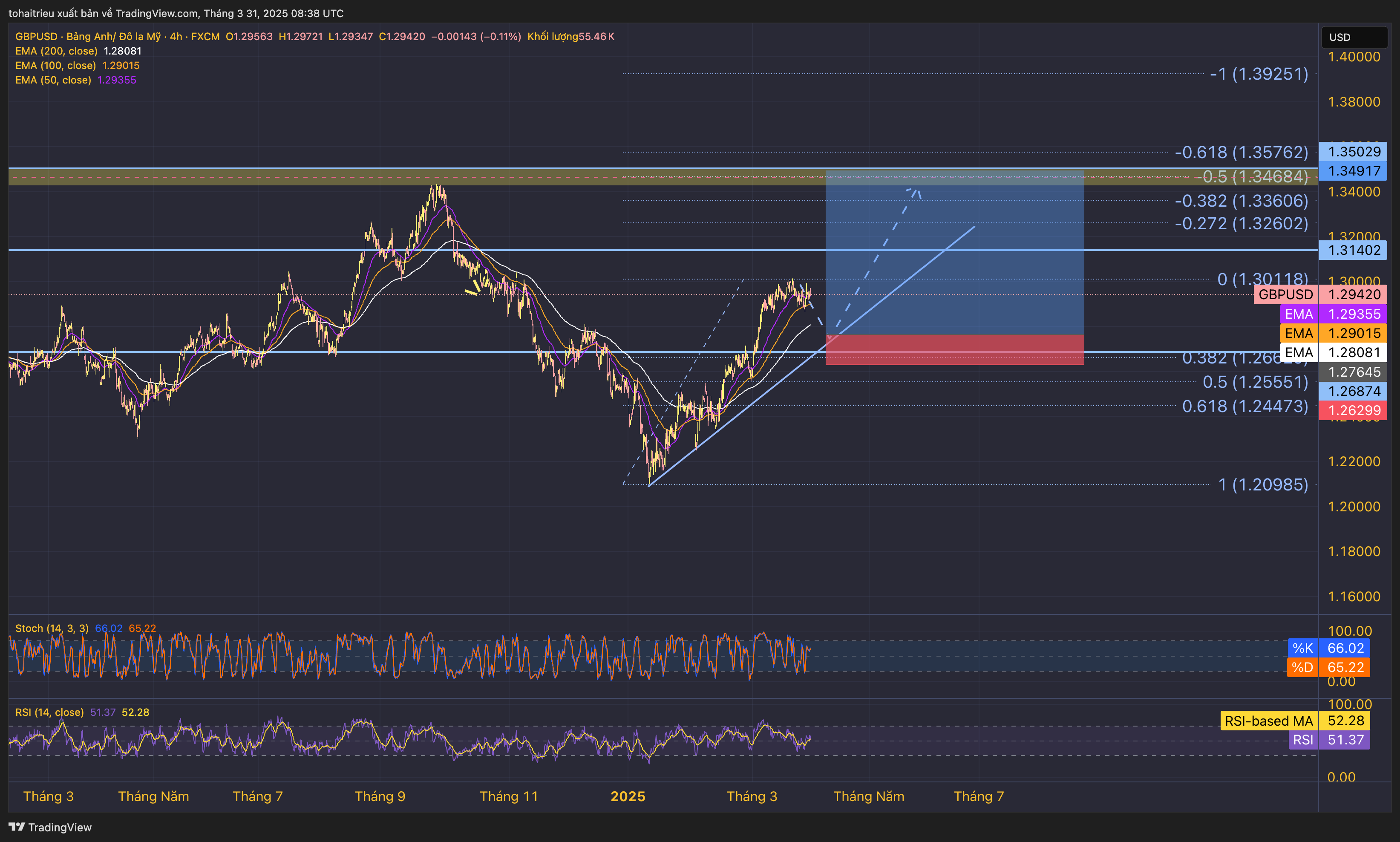Click Fibonacci level 0 (1.30118) label
The height and width of the screenshot is (842, 1400).
(x=1263, y=279)
